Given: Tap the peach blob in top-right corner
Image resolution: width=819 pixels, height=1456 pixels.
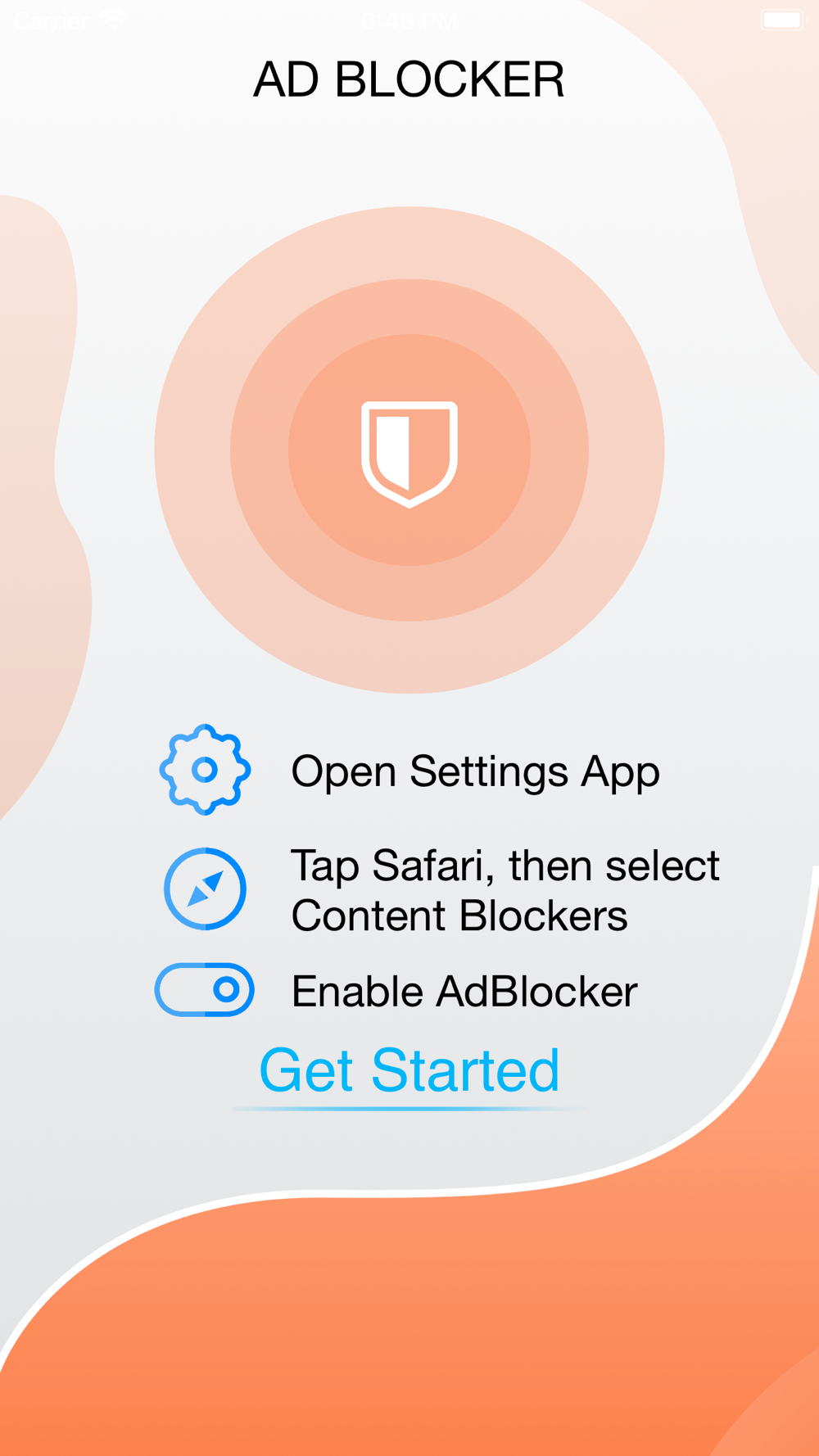Looking at the screenshot, I should coord(762,123).
